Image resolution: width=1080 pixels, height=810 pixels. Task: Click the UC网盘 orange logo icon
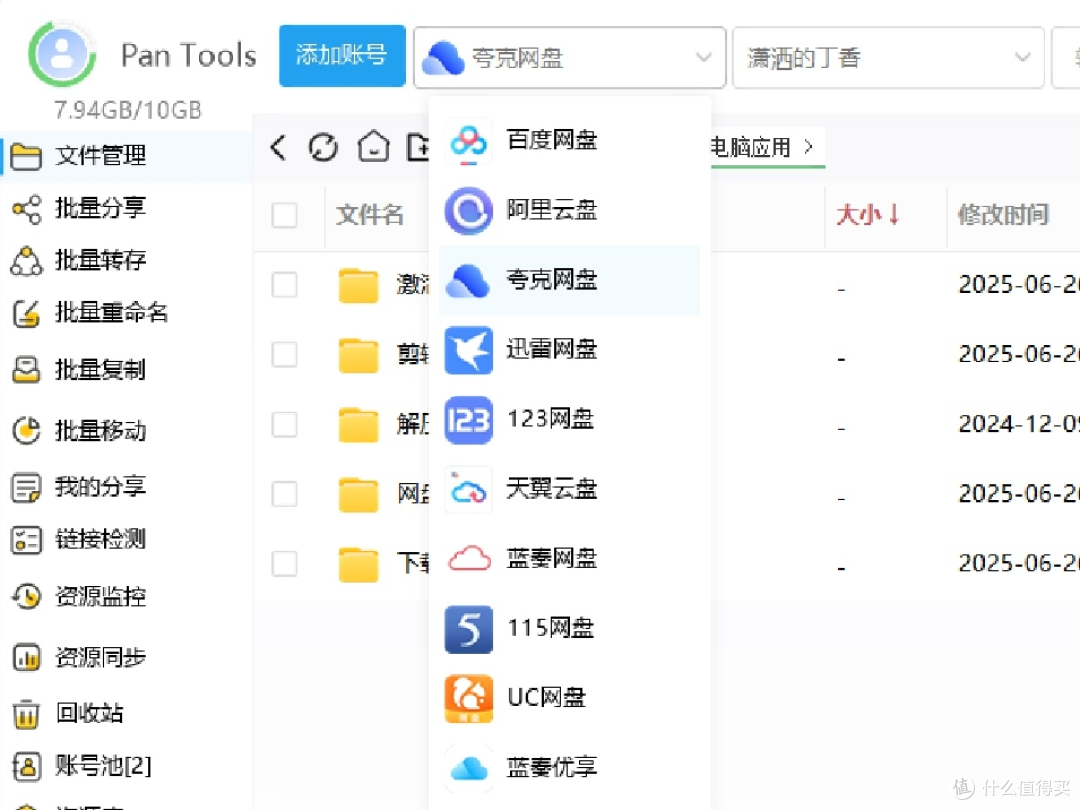click(468, 698)
